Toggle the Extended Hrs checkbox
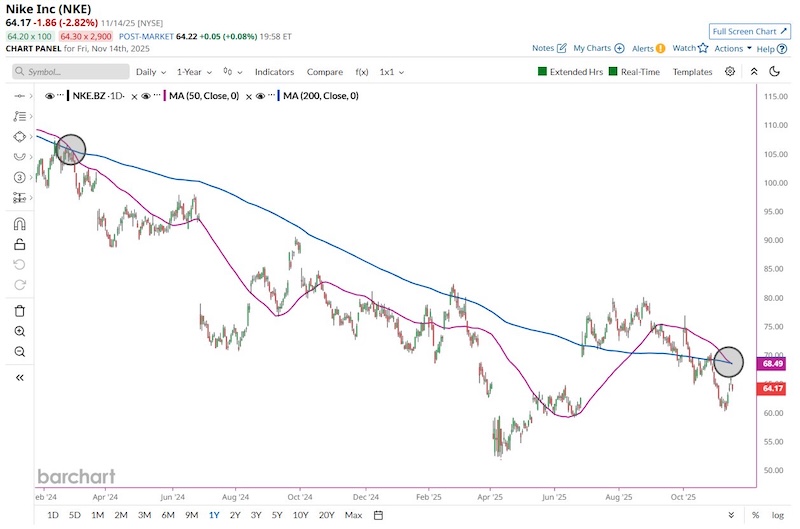Screen dimensions: 800x529 click(542, 71)
